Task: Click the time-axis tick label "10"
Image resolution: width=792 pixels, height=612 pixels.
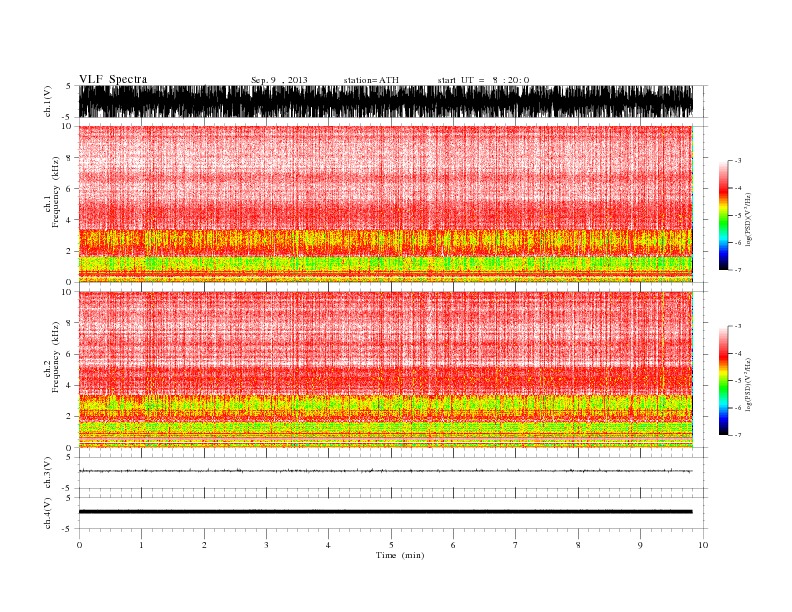Action: click(x=703, y=545)
